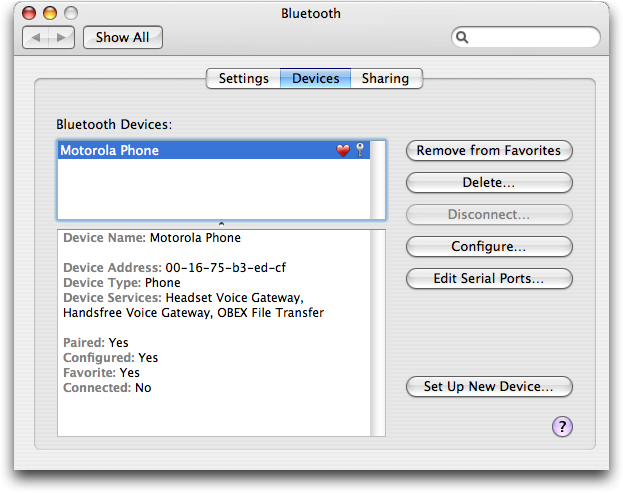Switch to the Settings tab

(244, 78)
